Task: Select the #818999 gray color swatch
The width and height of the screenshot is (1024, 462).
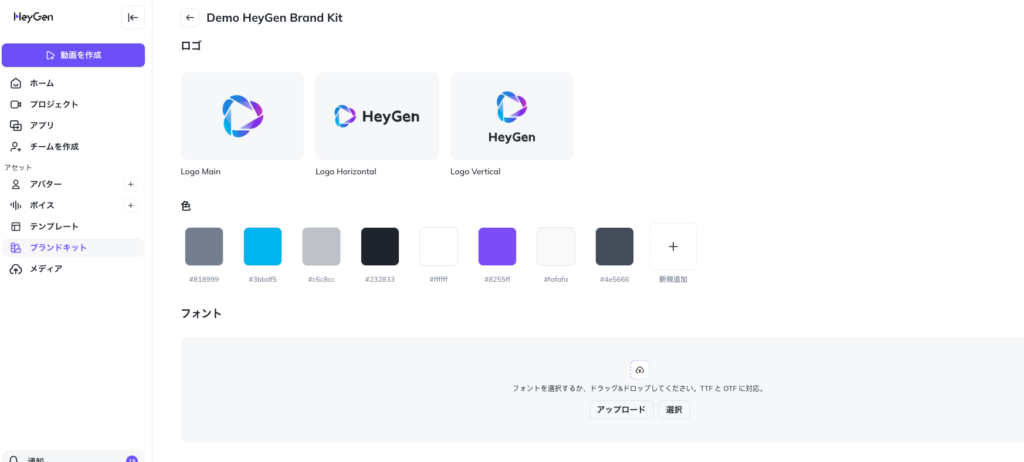Action: (204, 246)
